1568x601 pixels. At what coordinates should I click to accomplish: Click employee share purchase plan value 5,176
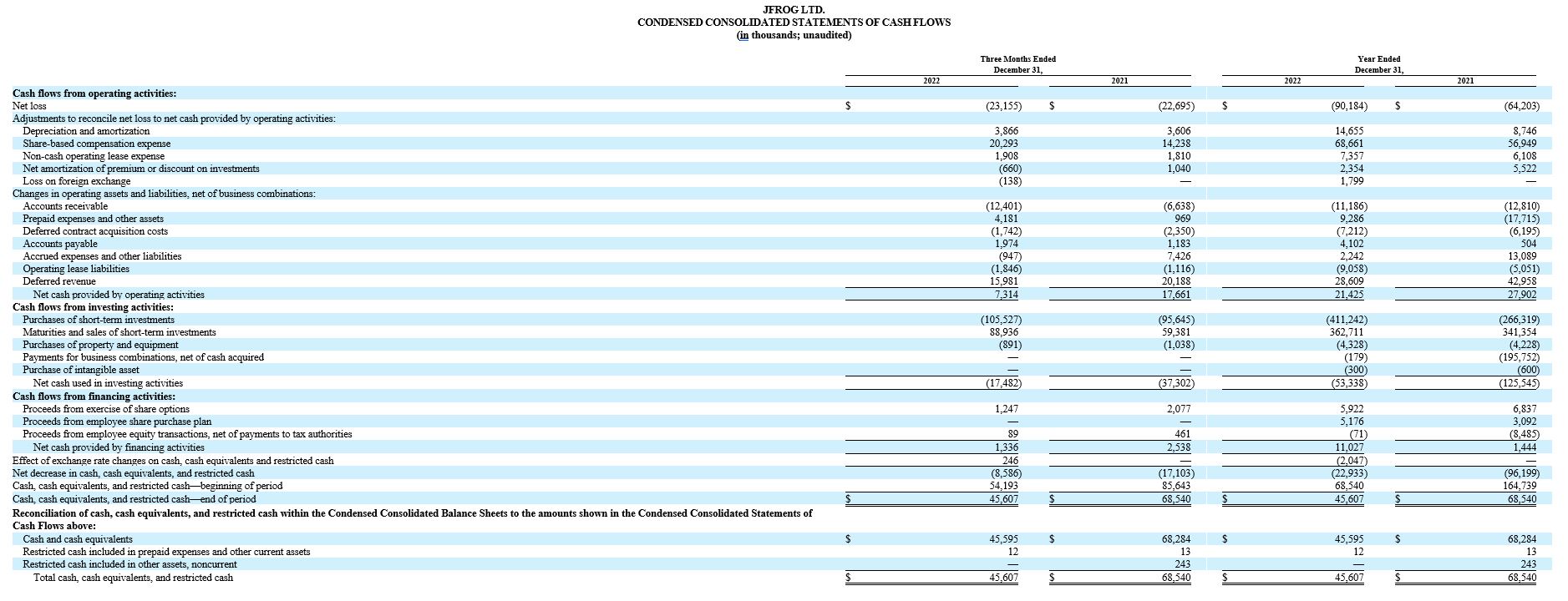coord(1352,422)
